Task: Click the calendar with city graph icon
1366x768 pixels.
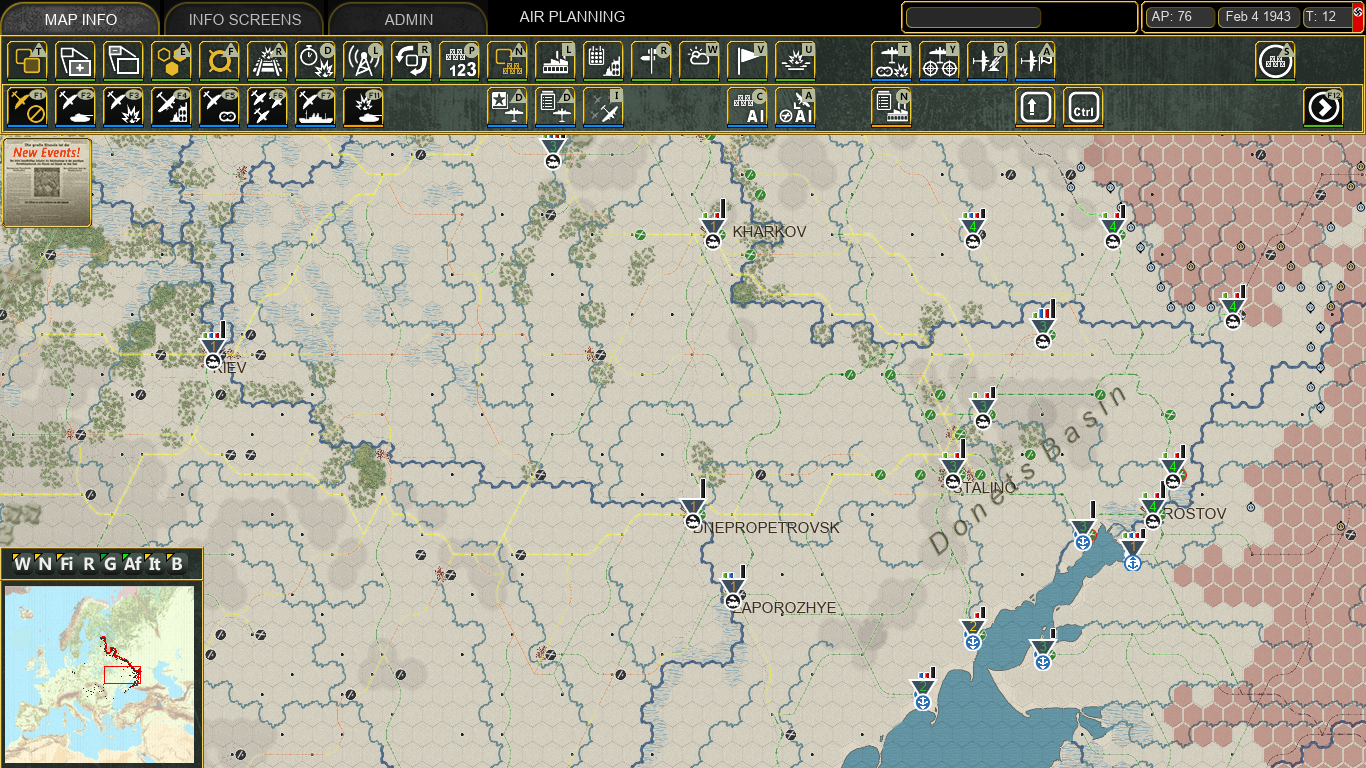Action: pyautogui.click(x=603, y=61)
